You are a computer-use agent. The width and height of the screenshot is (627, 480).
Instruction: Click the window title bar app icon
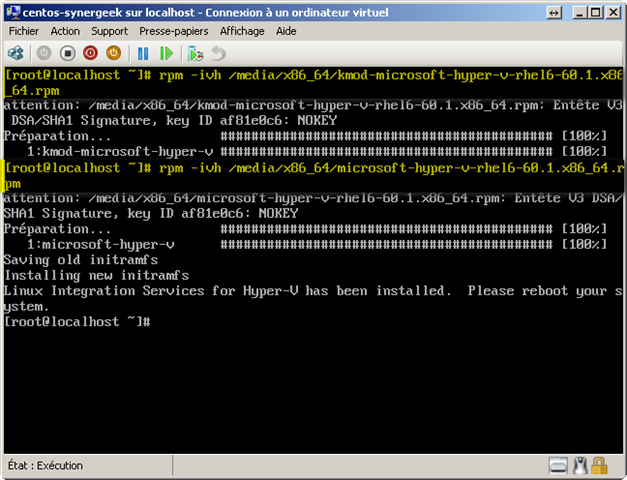13,12
